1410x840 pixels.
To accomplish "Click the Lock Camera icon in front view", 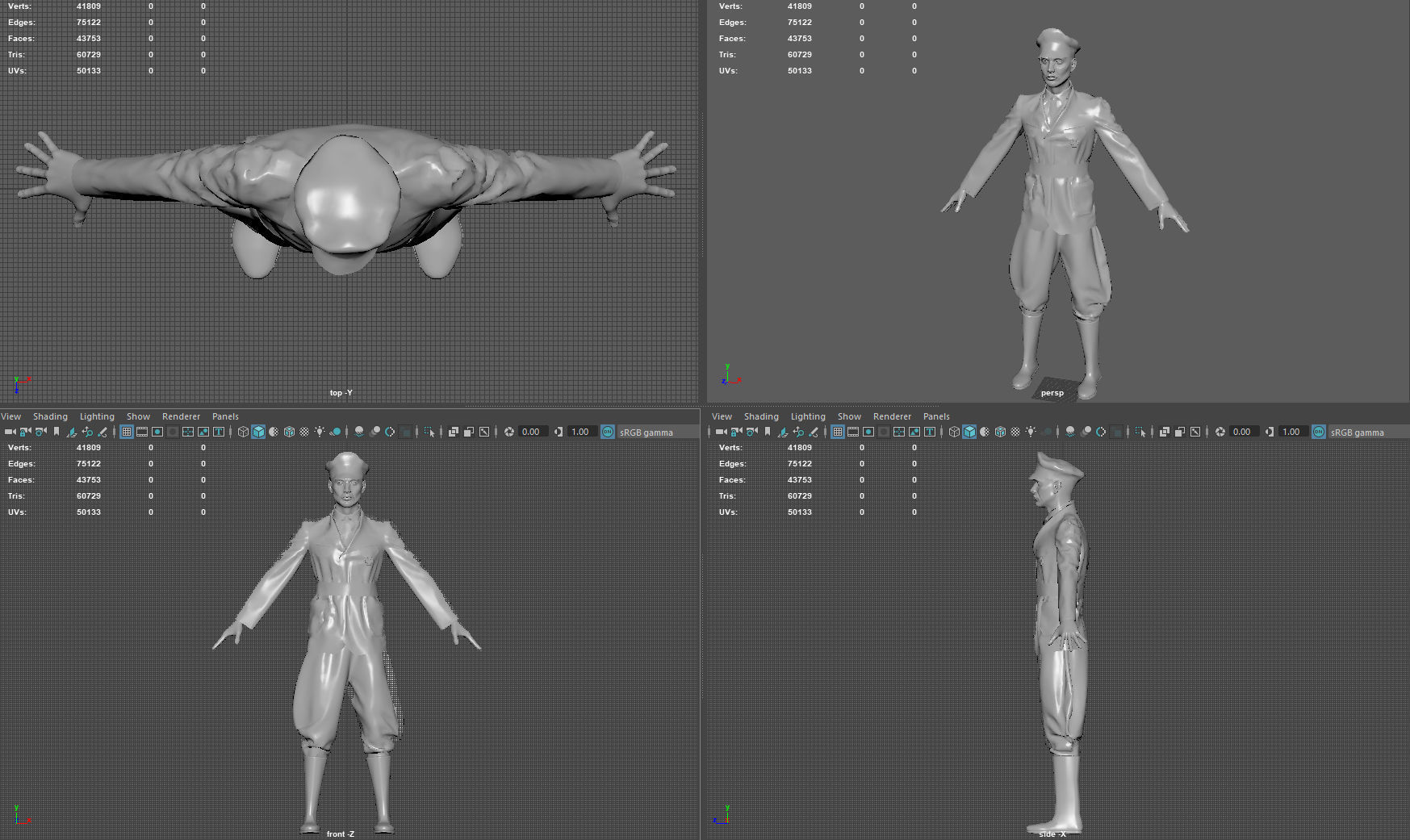I will (x=25, y=432).
